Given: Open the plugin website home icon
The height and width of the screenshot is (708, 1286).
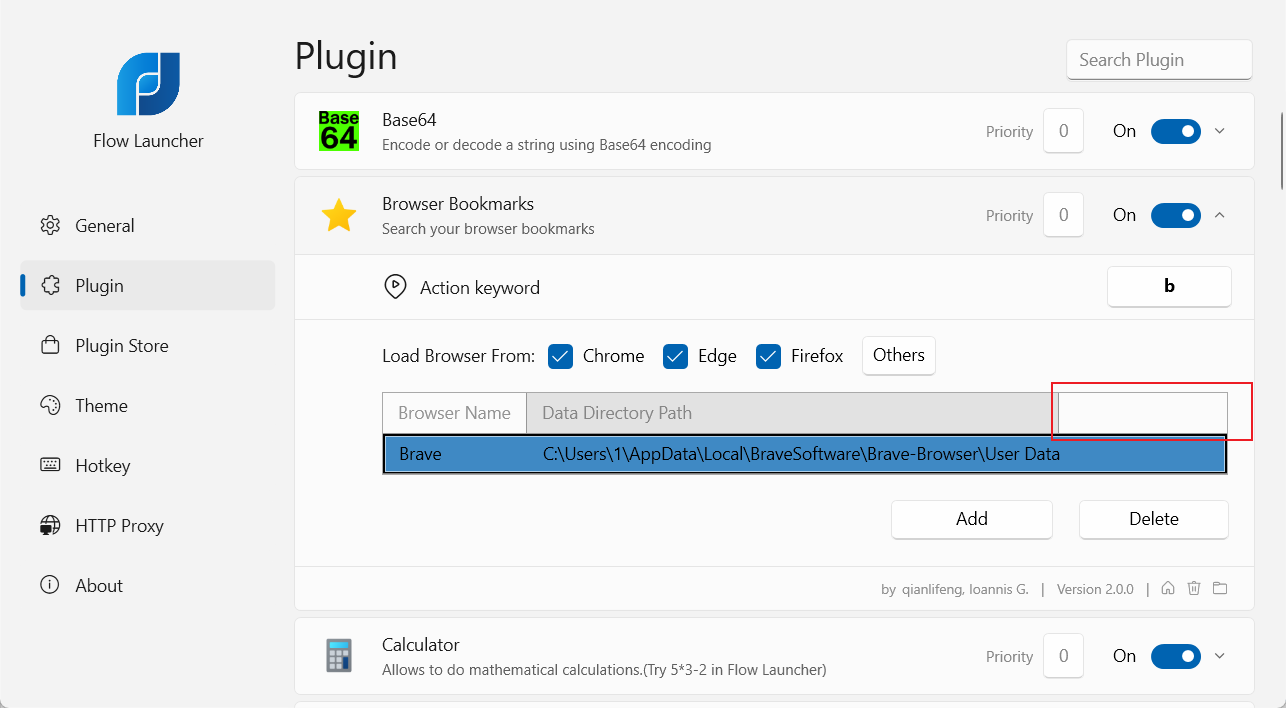Looking at the screenshot, I should 1168,589.
